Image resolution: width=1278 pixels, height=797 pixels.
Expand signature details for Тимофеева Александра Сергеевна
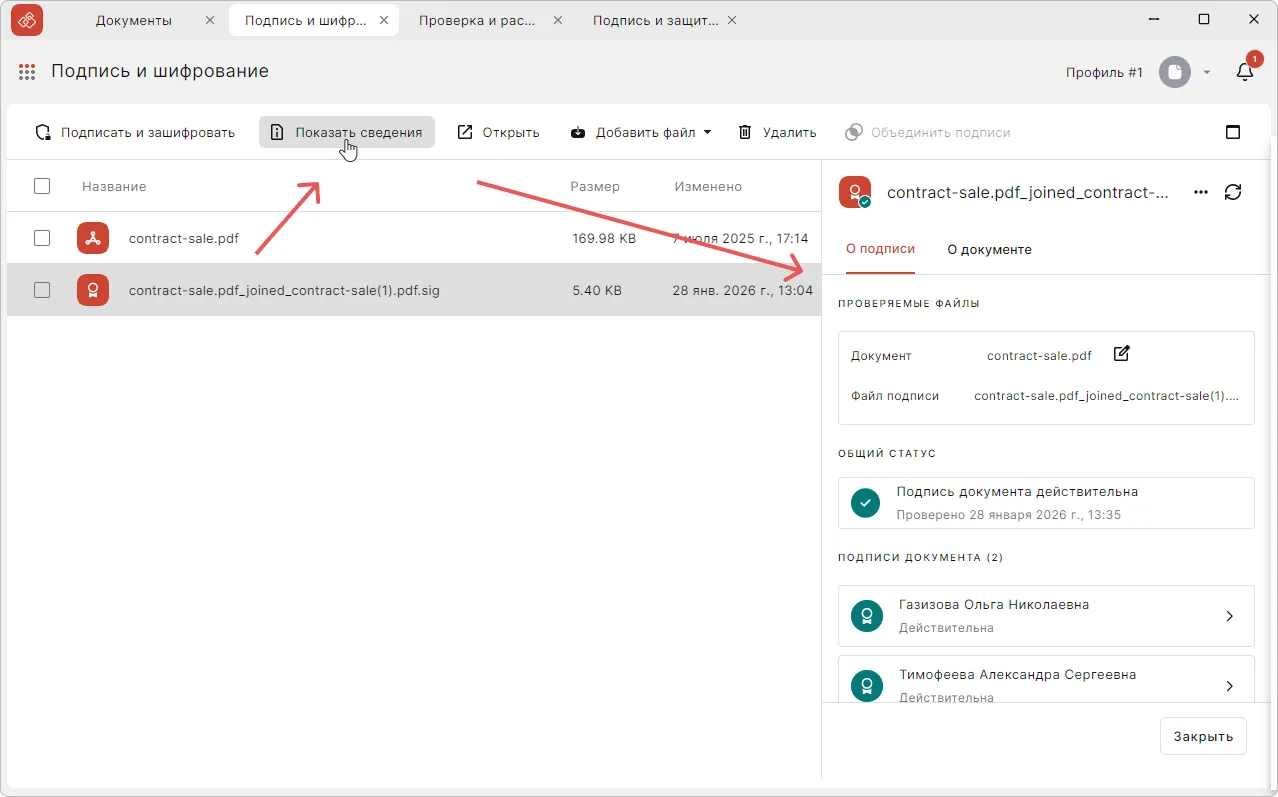[x=1230, y=686]
